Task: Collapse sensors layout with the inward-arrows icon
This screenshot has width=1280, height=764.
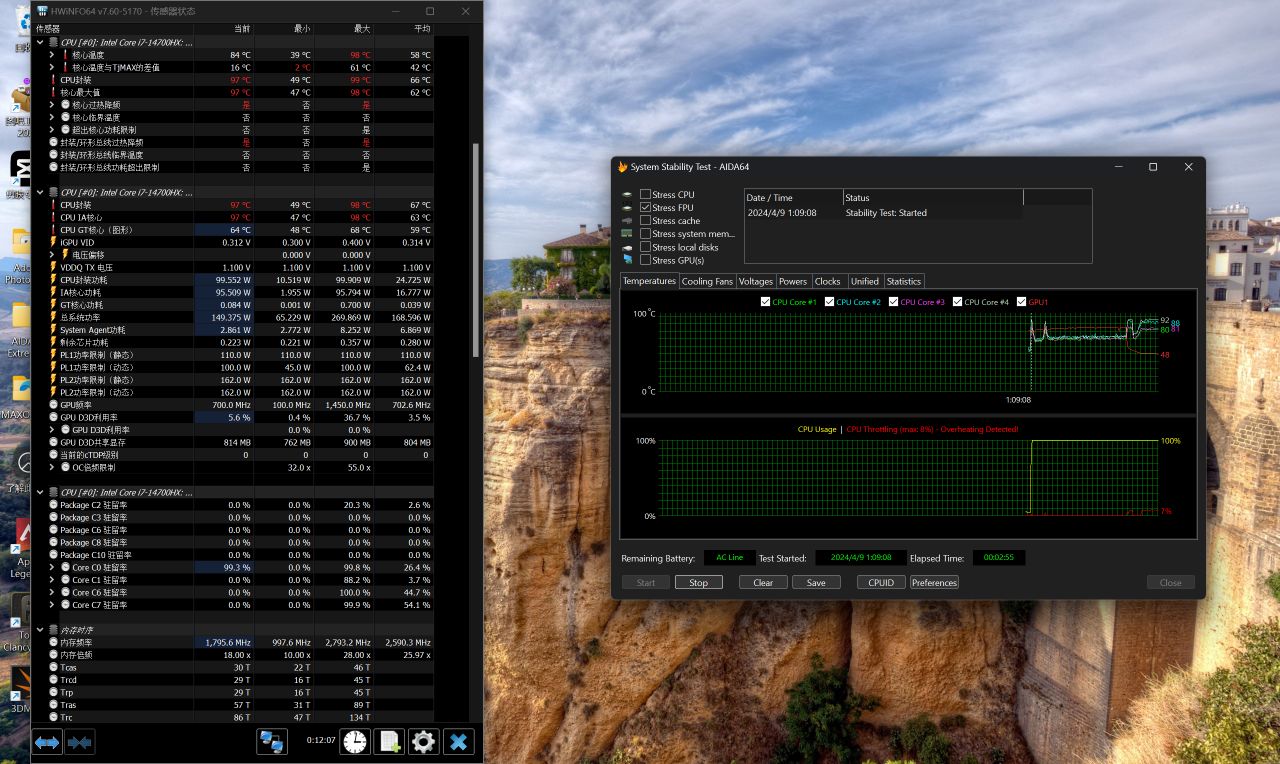Action: point(80,741)
